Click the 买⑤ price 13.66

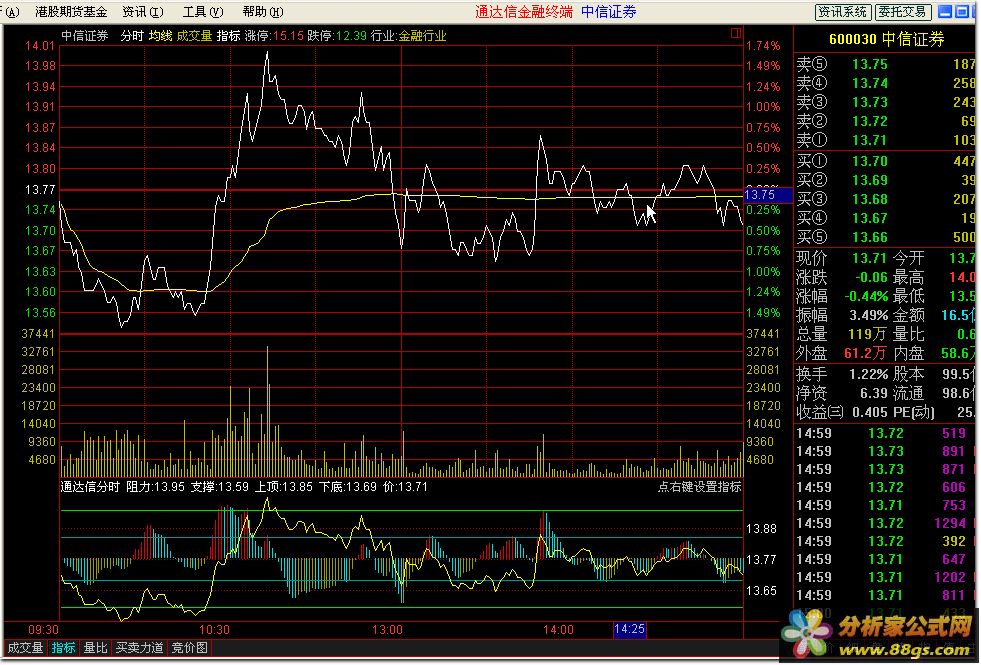pos(870,238)
